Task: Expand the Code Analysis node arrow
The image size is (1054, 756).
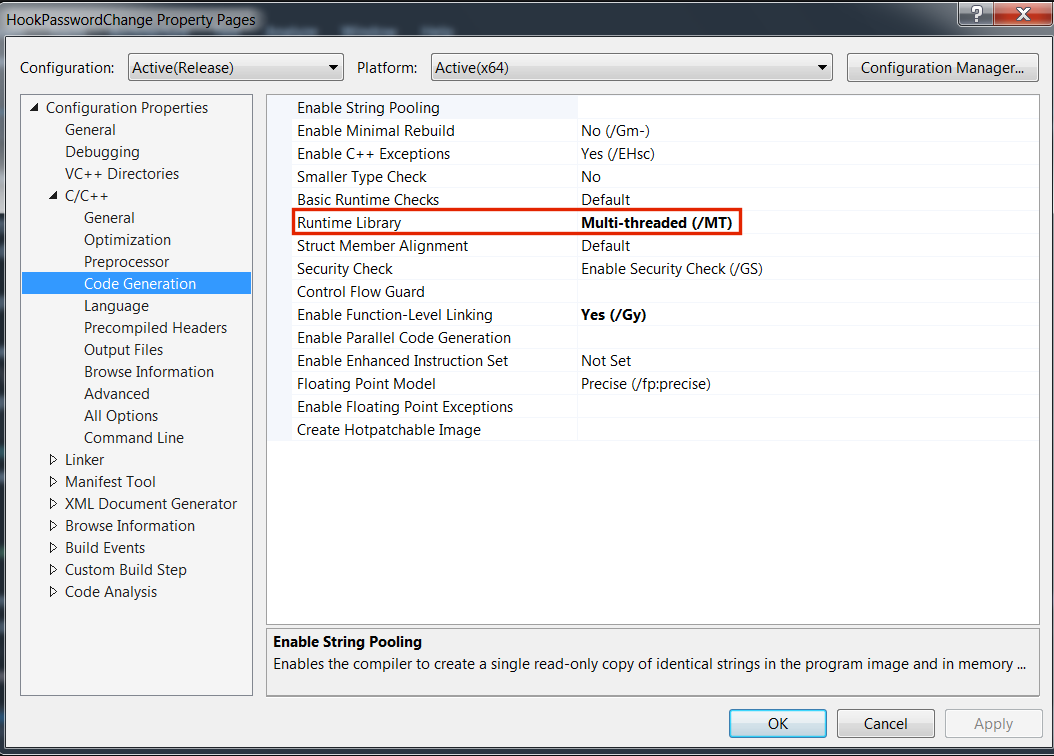Action: [x=54, y=592]
